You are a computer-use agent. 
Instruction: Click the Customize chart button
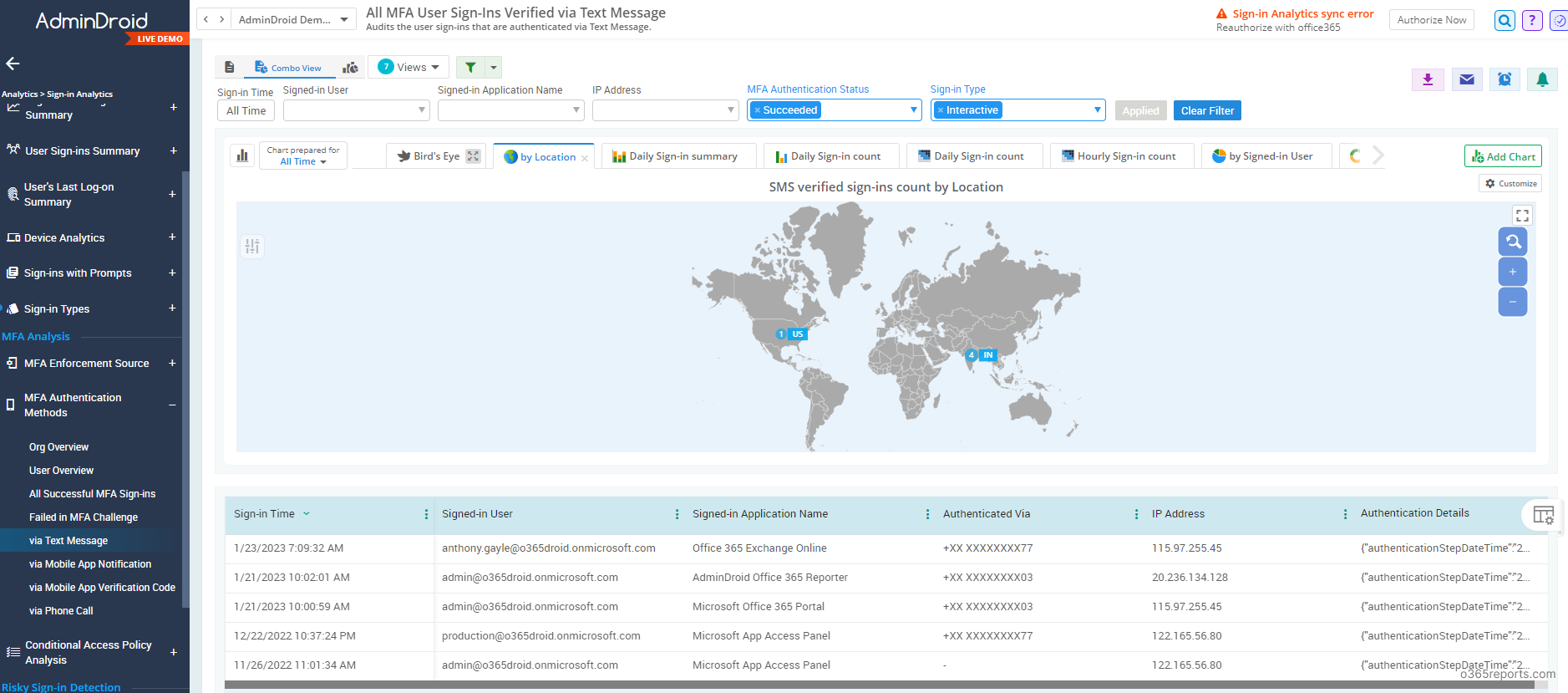point(1510,183)
